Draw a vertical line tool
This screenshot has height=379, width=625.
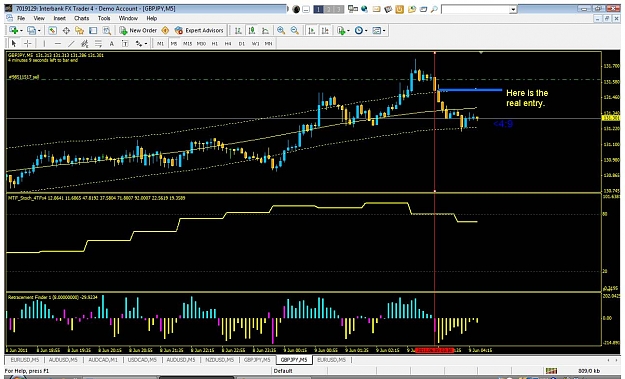click(x=44, y=43)
